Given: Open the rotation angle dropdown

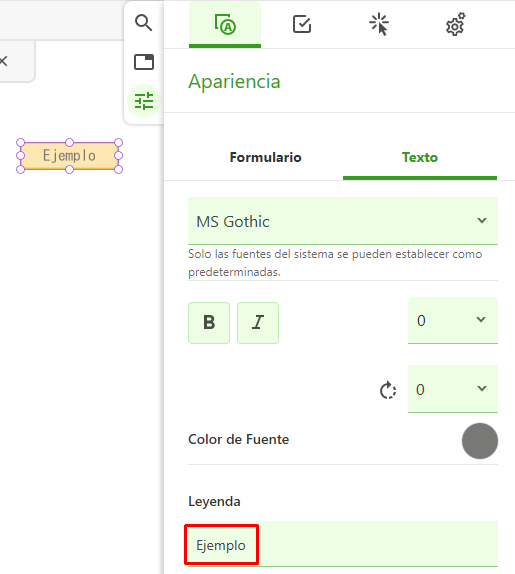Looking at the screenshot, I should [453, 389].
